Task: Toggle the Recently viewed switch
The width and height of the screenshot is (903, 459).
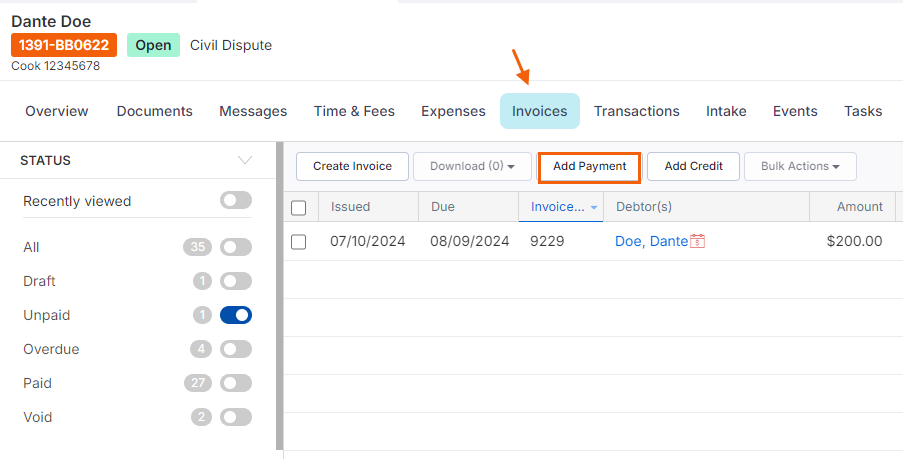Action: (236, 201)
